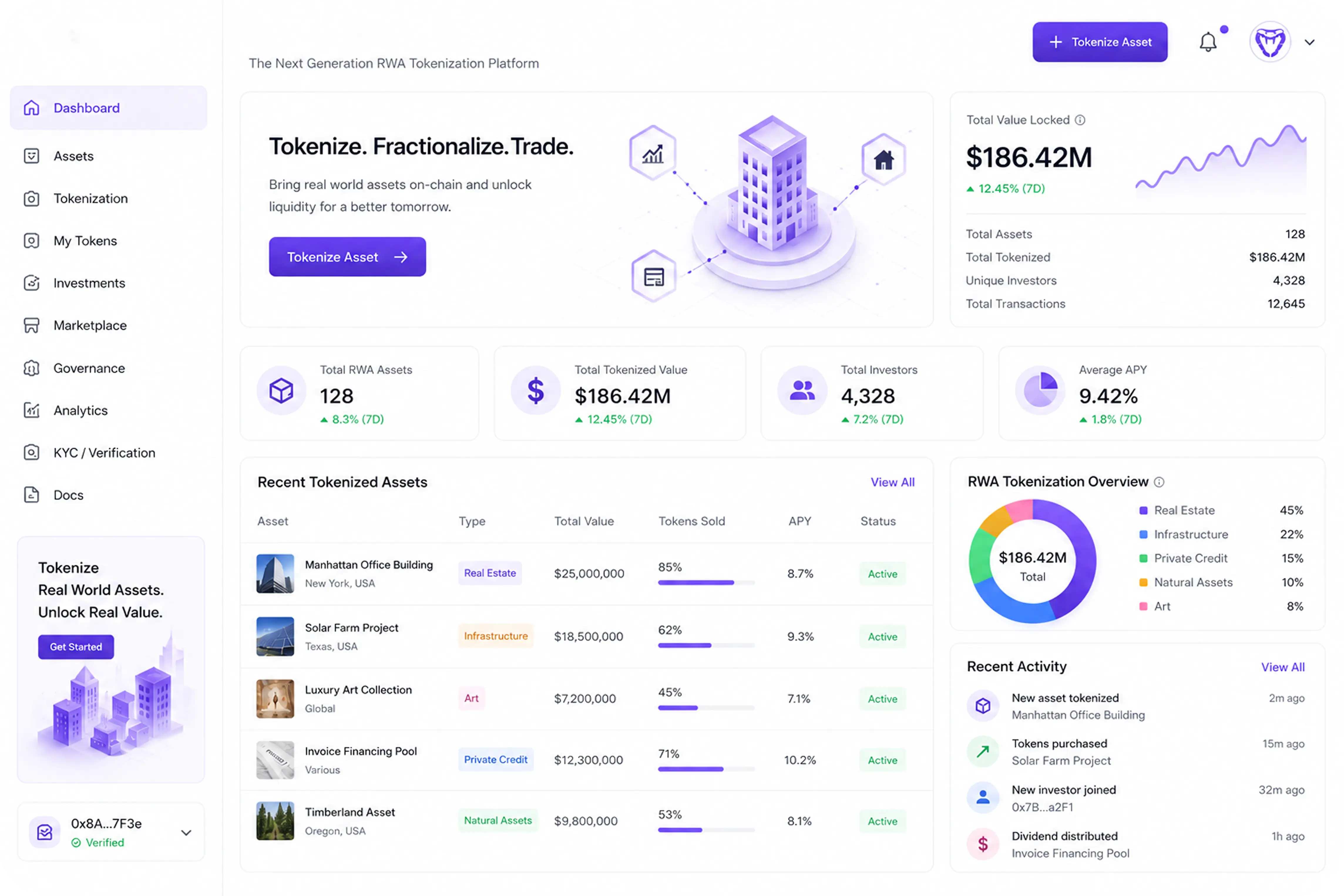Click Tokenize Asset button in hero banner
The width and height of the screenshot is (1344, 896).
tap(347, 257)
